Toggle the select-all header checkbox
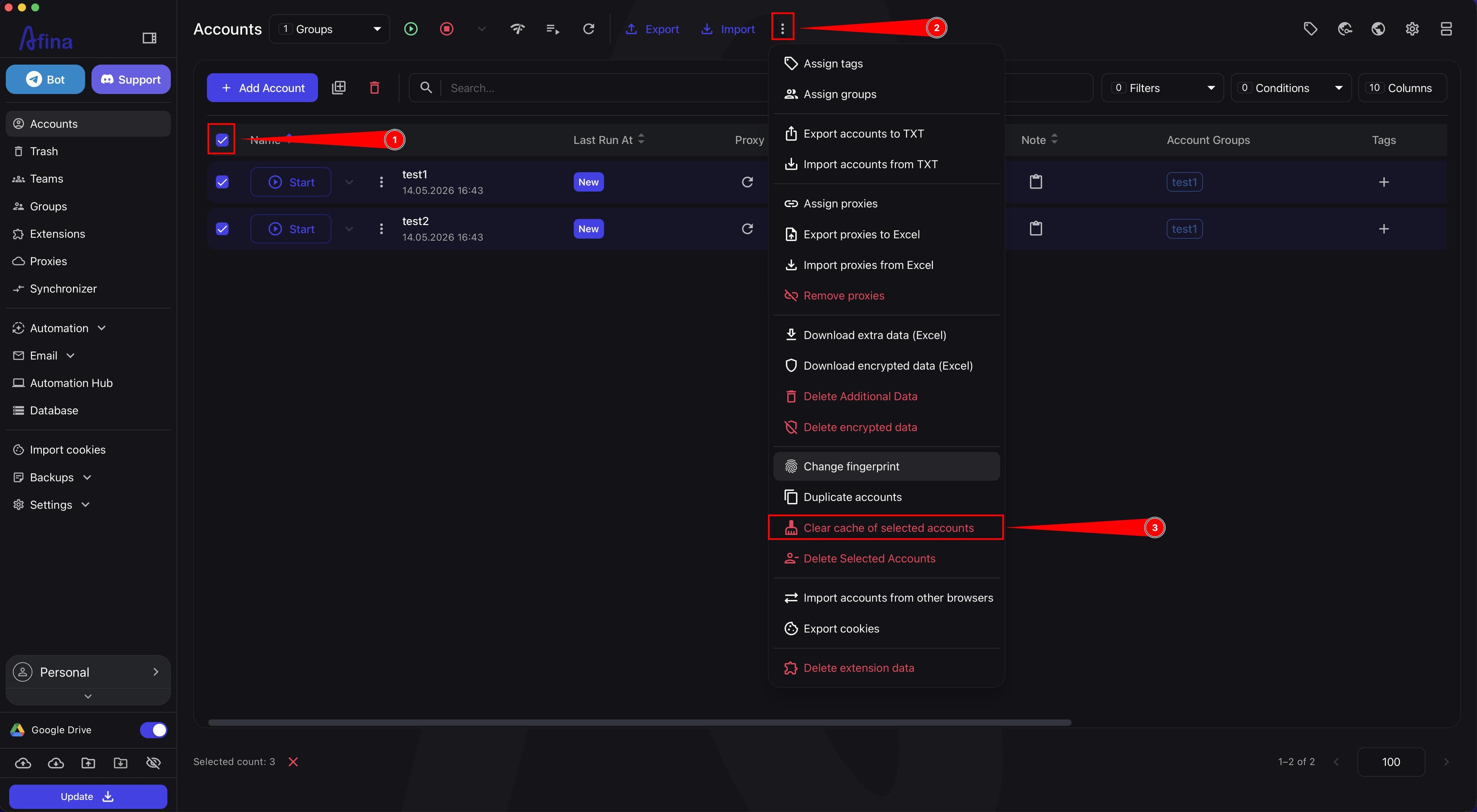 click(x=222, y=139)
